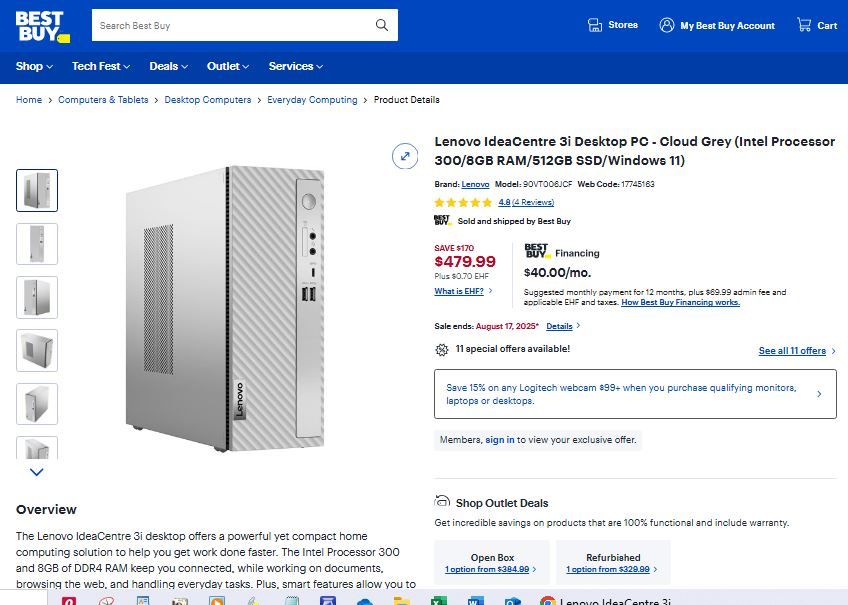Click the special offers tag icon

[x=440, y=349]
